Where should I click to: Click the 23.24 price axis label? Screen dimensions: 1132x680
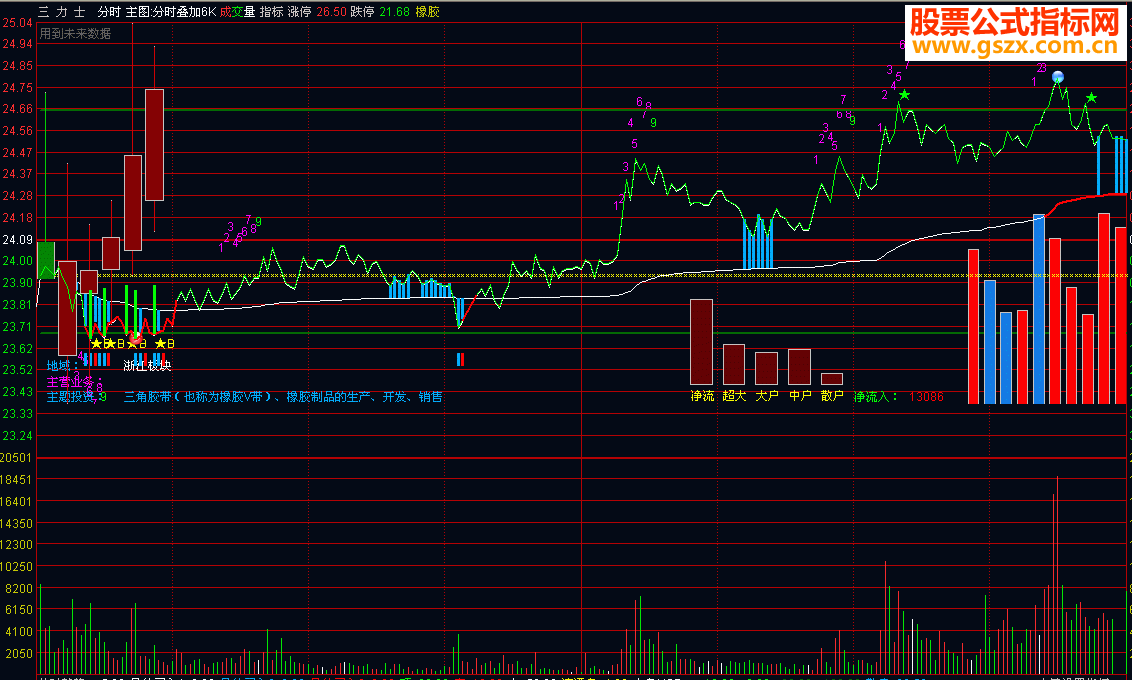[17, 435]
